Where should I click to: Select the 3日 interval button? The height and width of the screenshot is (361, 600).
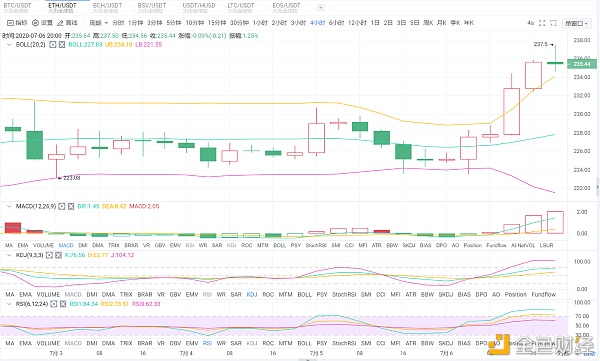(x=401, y=23)
